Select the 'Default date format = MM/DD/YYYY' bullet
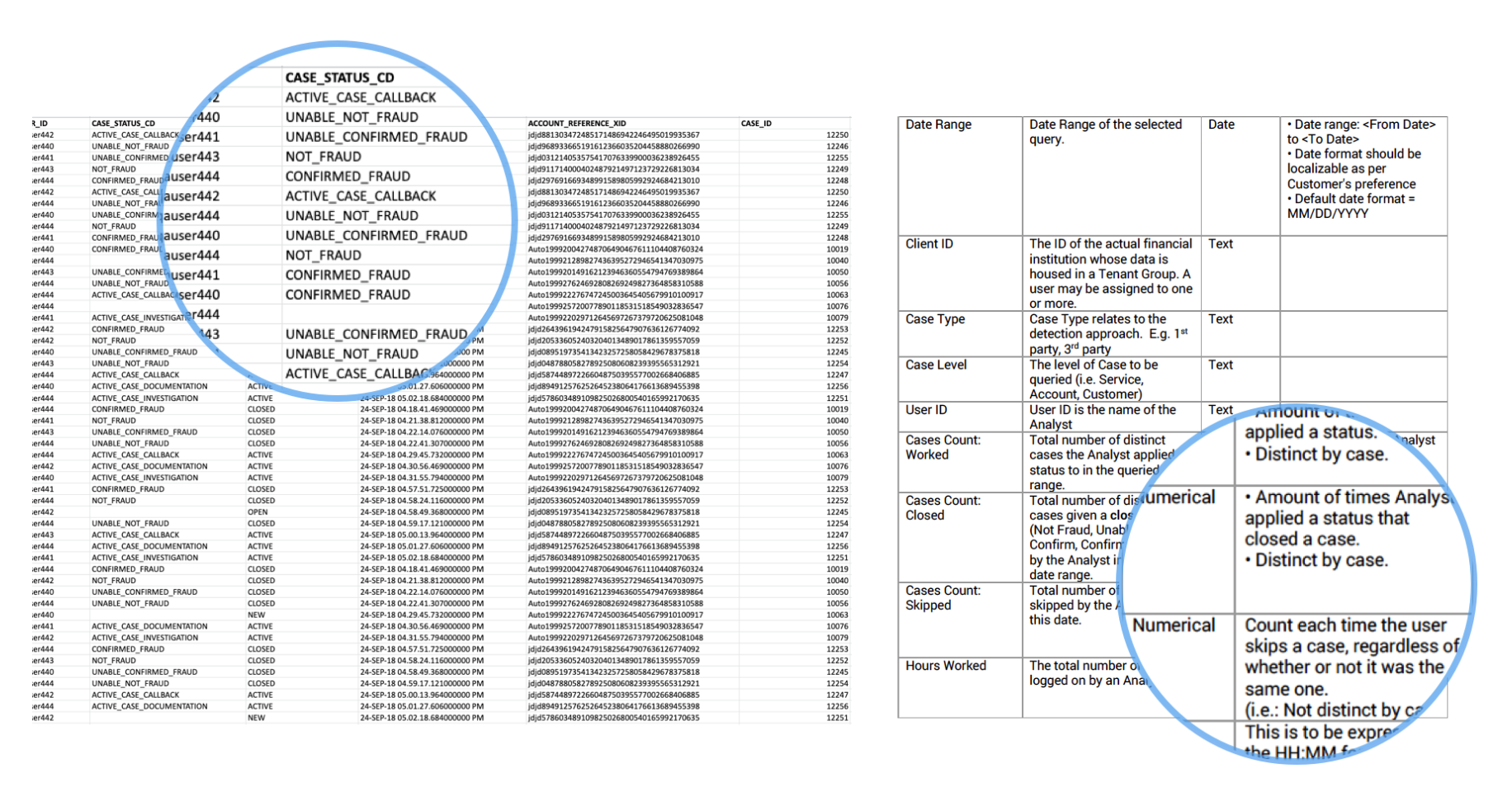The height and width of the screenshot is (787, 1512). pos(1351,206)
